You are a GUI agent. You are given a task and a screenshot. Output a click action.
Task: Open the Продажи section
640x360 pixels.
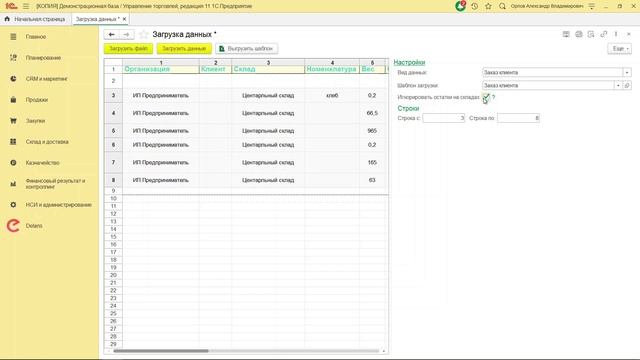click(x=37, y=100)
